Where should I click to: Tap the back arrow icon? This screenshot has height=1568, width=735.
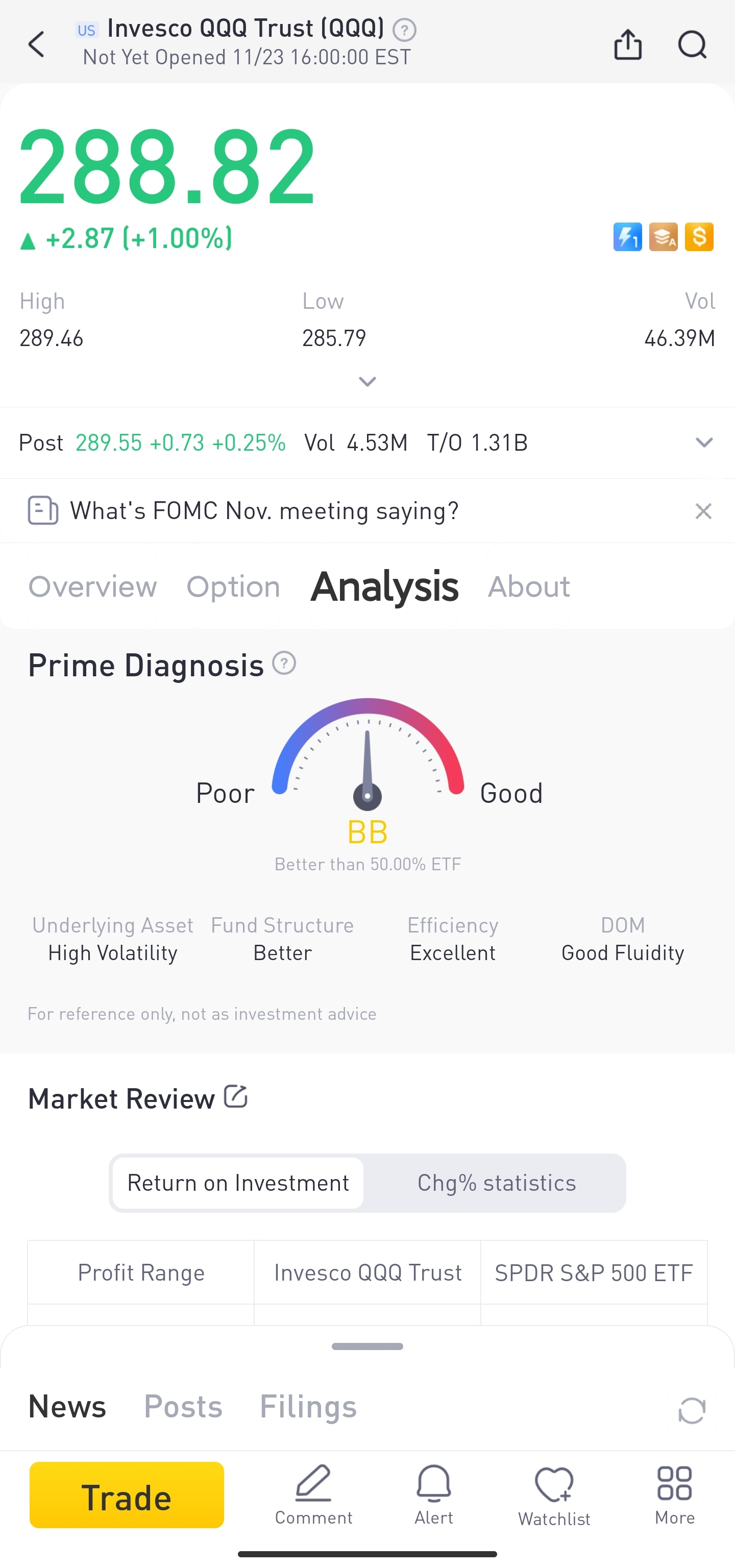[37, 44]
